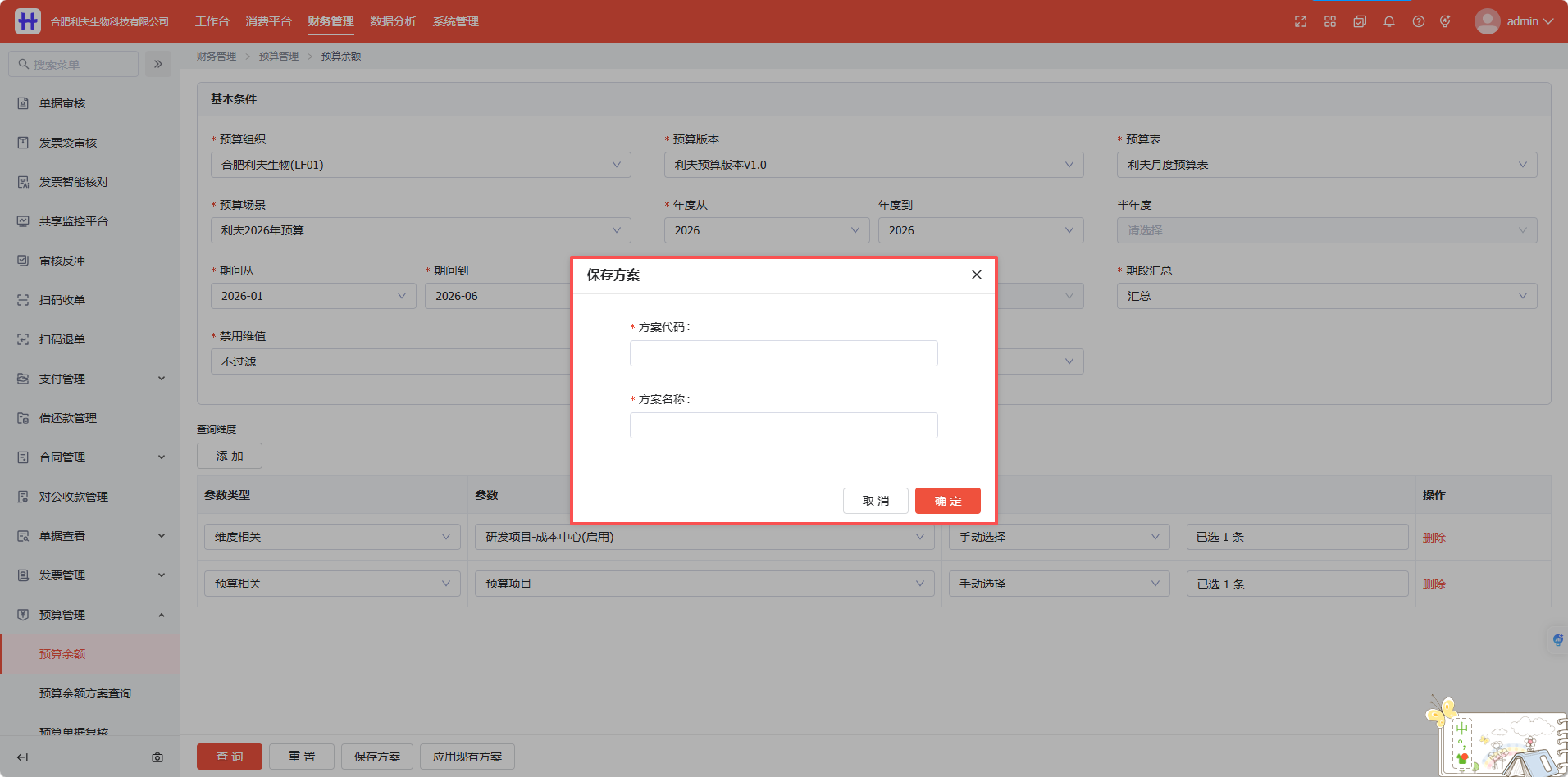
Task: Click the camera icon at sidebar bottom
Action: click(157, 757)
